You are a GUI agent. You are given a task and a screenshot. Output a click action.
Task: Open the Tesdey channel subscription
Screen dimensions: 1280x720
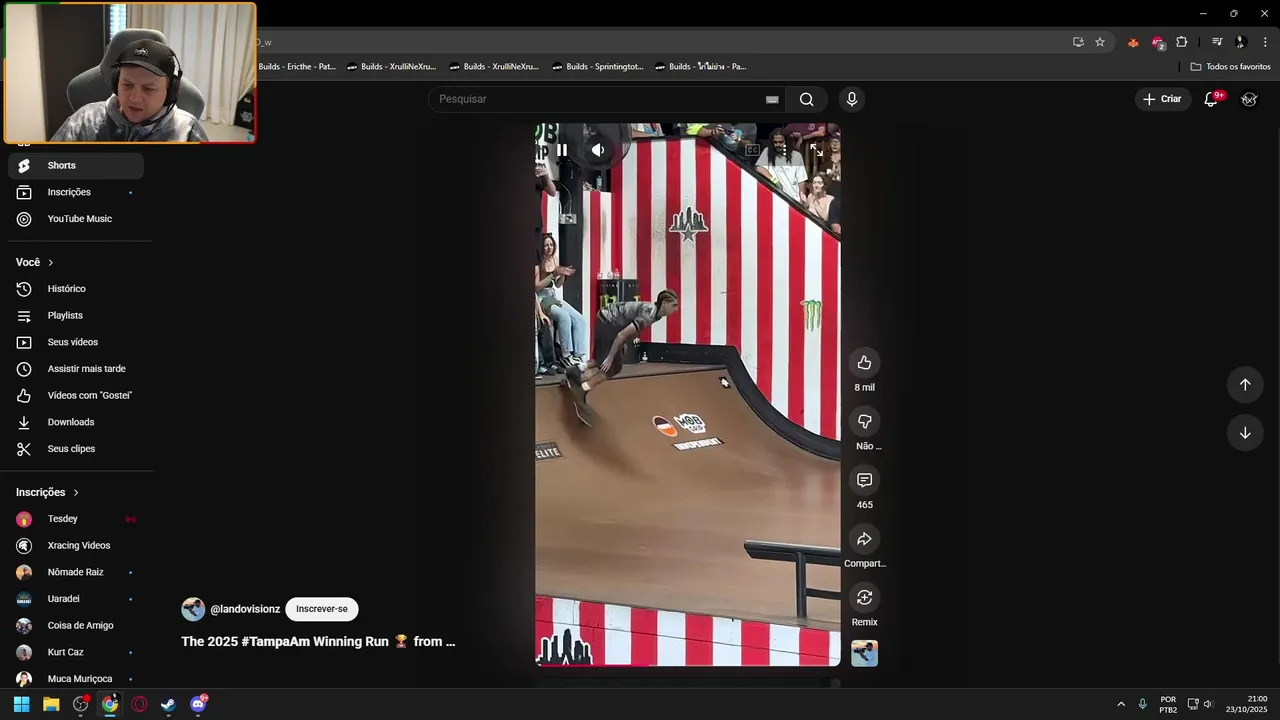coord(76,519)
